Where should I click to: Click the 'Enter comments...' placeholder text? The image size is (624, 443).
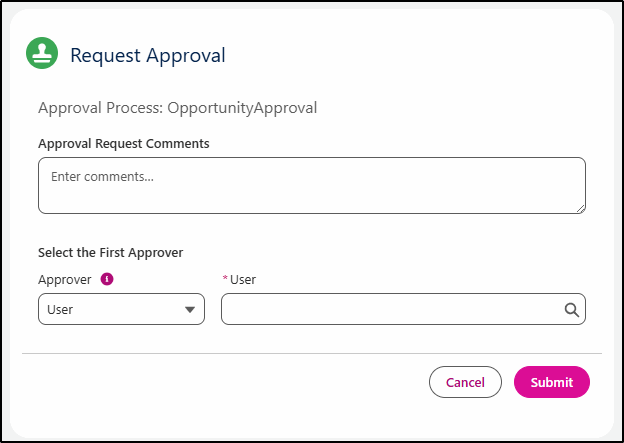[94, 176]
